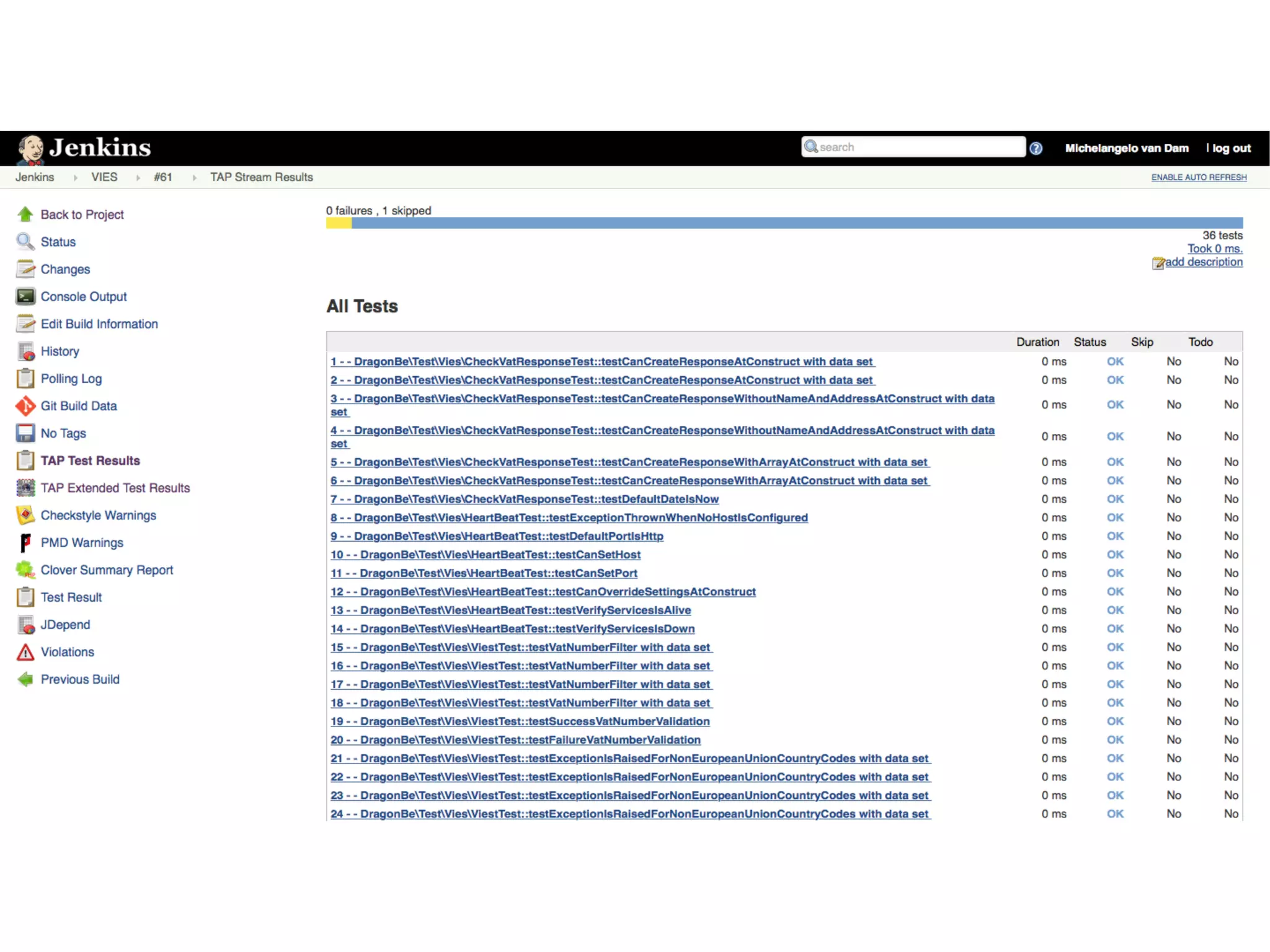Expand breadcrumb arrow after Jenkins
Screen dimensions: 1270x952
[75, 178]
